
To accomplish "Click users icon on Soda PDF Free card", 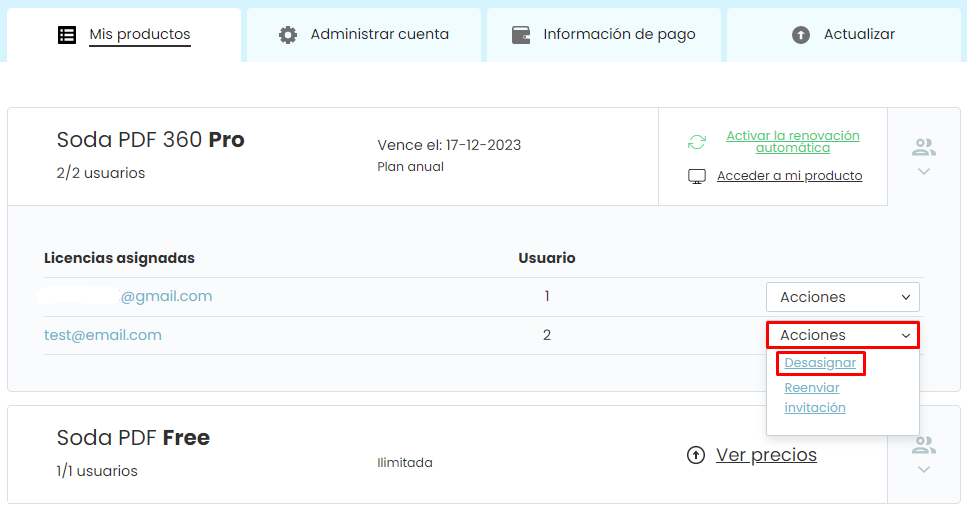I will (924, 445).
